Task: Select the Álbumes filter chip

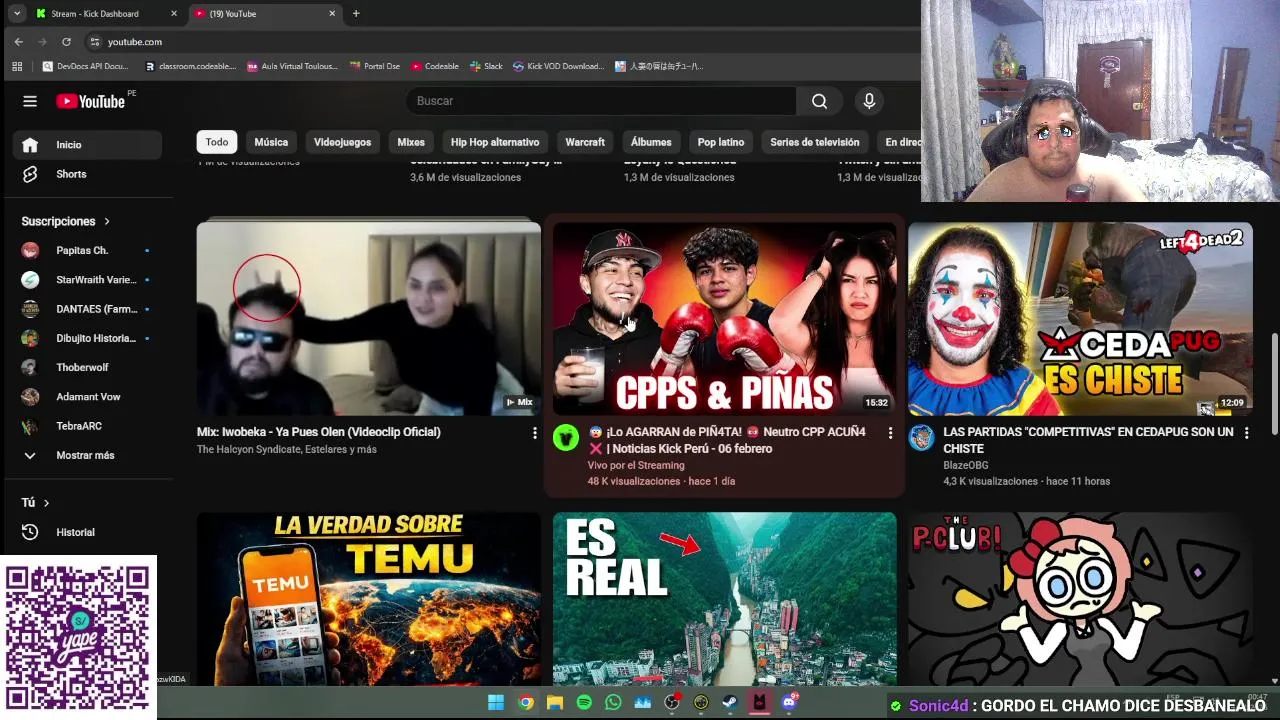Action: tap(651, 142)
